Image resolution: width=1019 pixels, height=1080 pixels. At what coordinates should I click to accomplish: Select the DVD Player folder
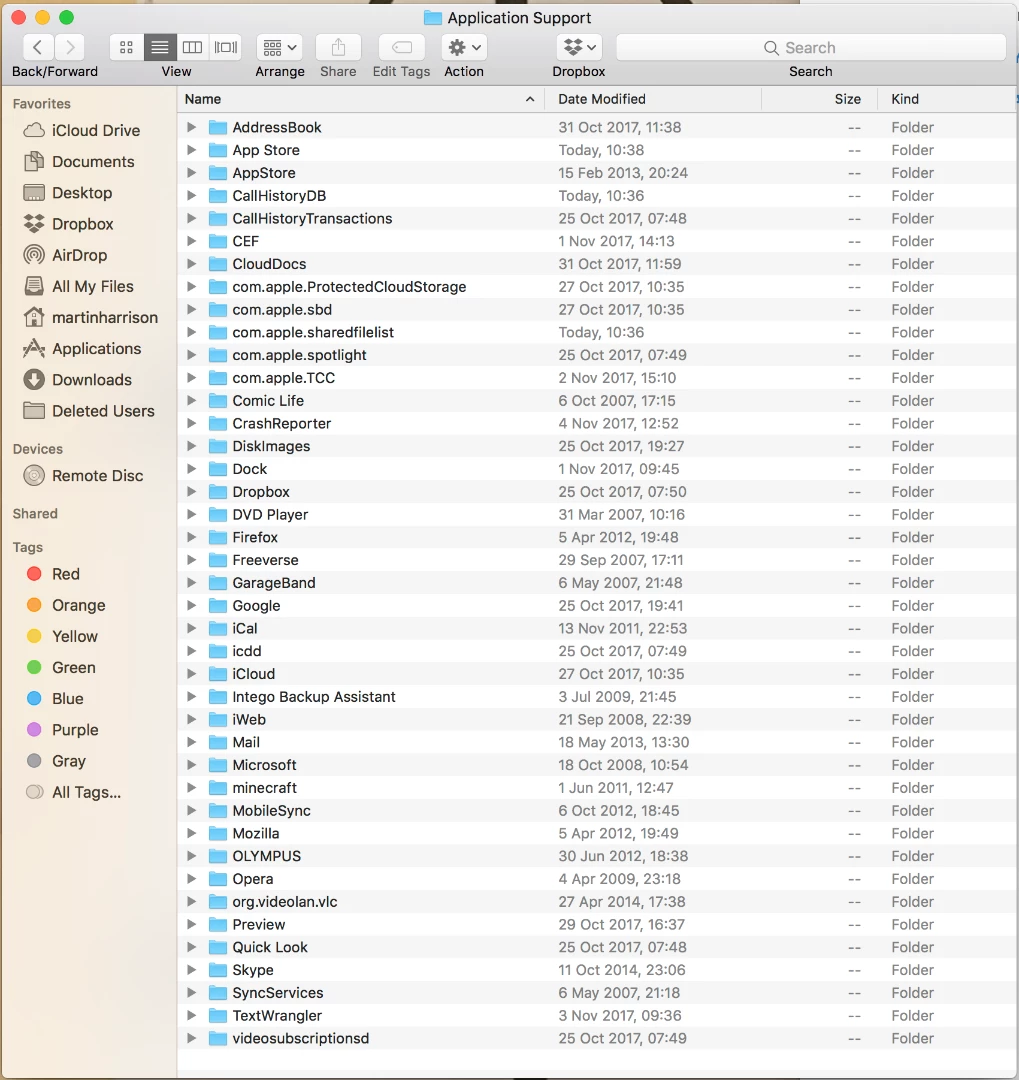(x=597, y=515)
